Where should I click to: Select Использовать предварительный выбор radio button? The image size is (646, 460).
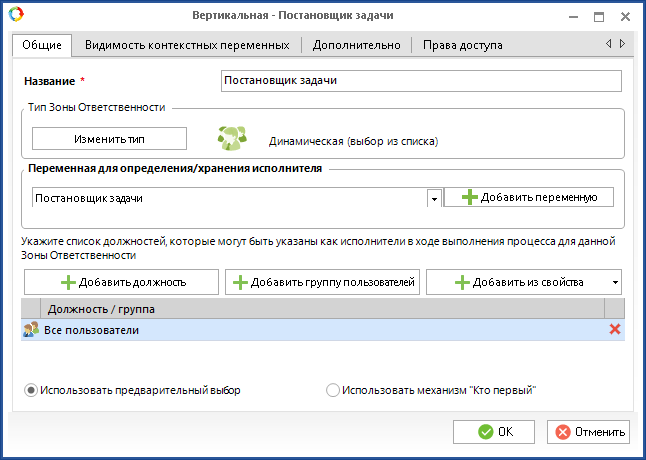[x=32, y=390]
